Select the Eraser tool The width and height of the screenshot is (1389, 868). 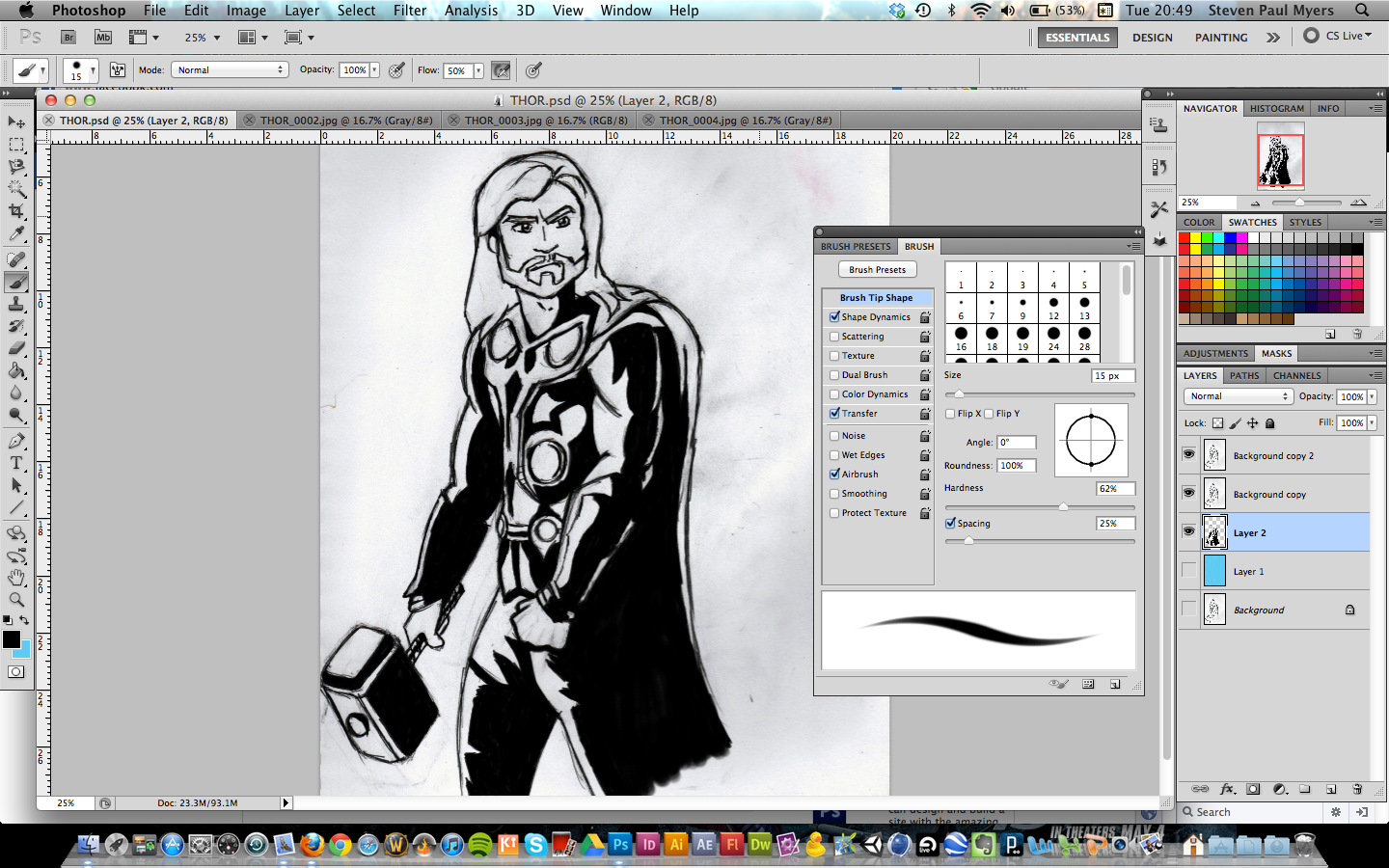point(16,348)
